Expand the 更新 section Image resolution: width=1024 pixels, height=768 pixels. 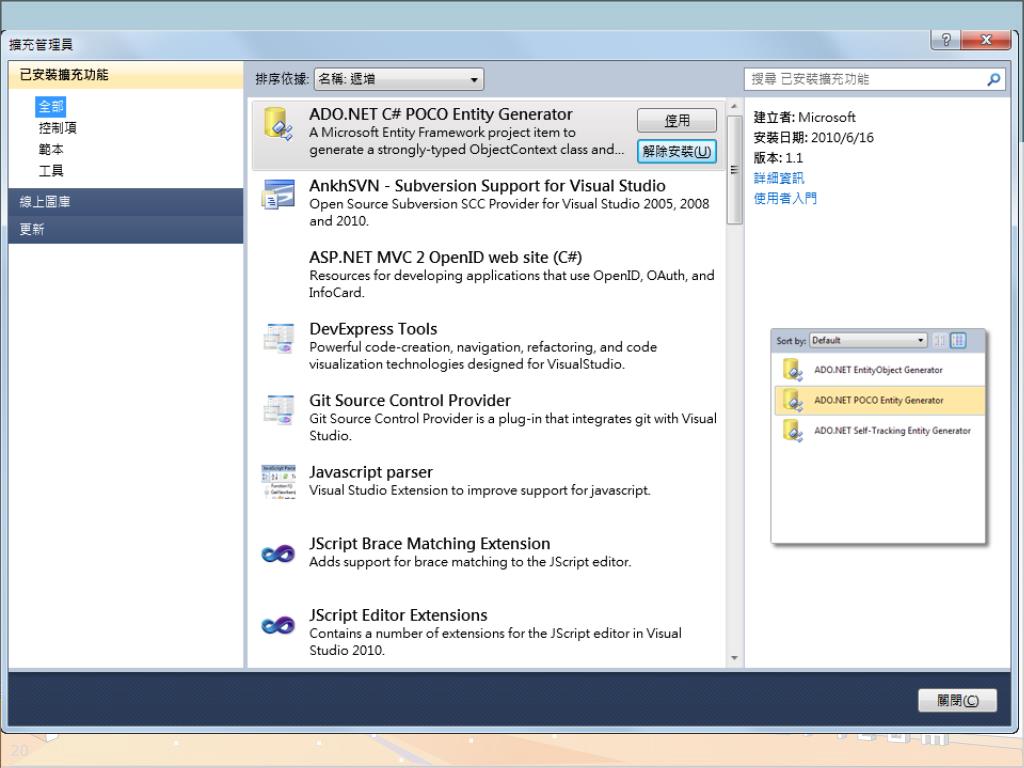click(x=126, y=229)
